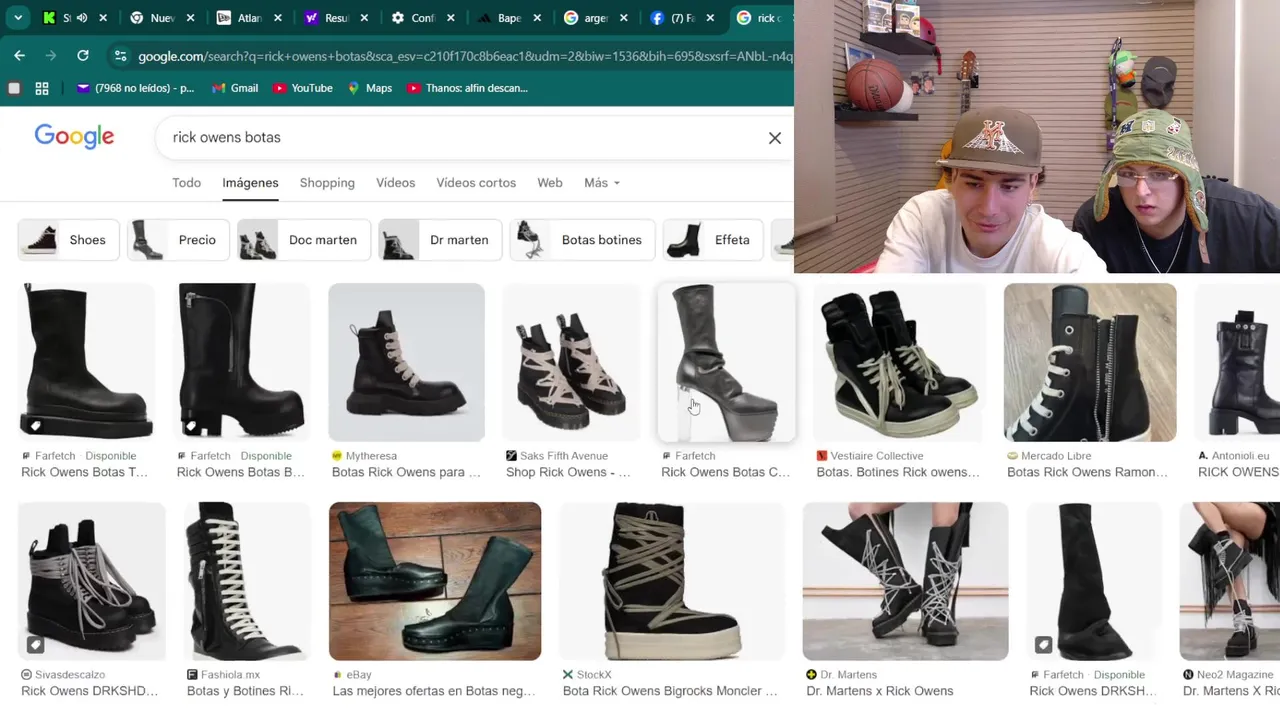This screenshot has width=1280, height=720.
Task: Switch to the Todo results tab
Action: click(186, 183)
